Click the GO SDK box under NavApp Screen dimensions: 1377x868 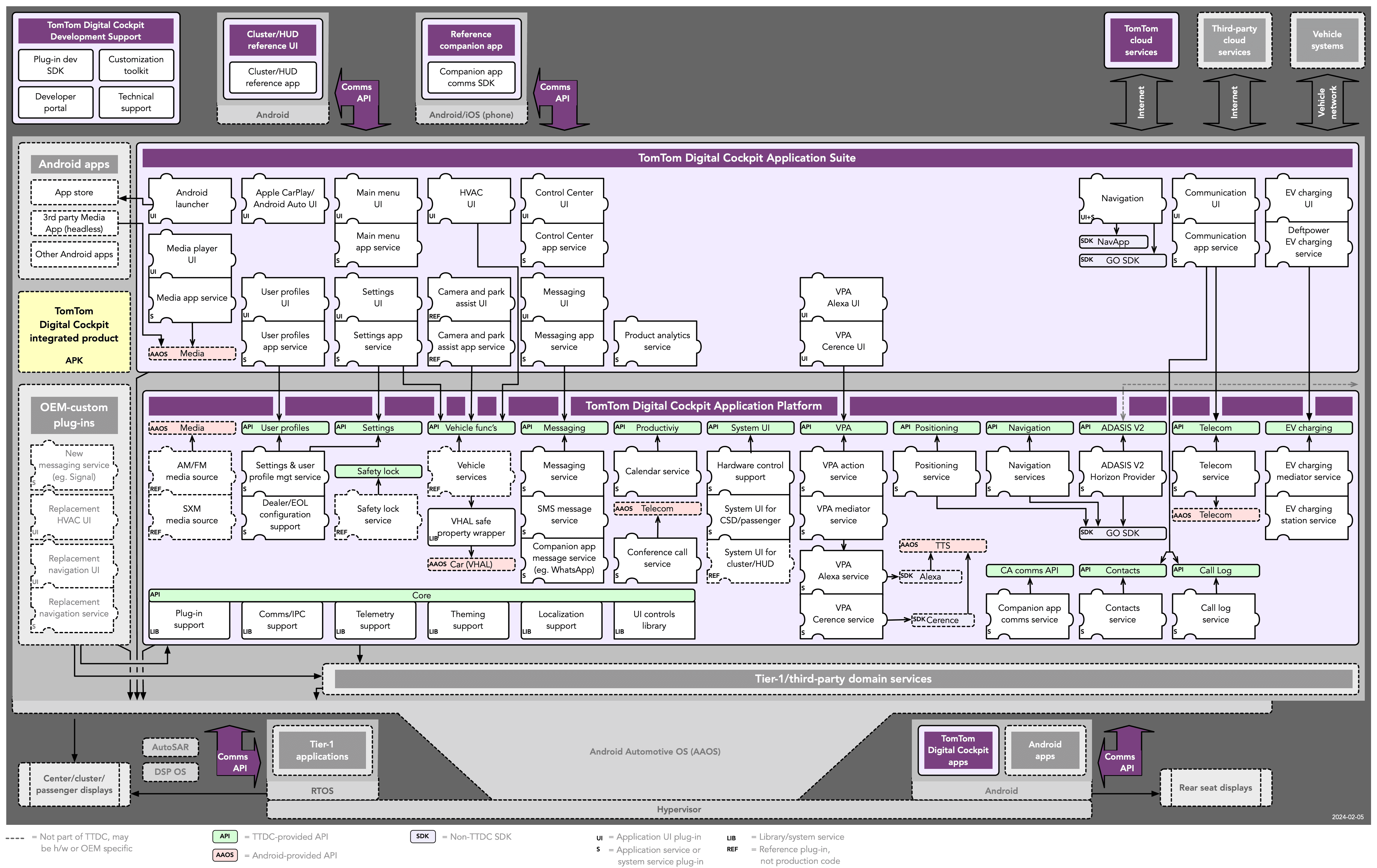(x=1122, y=260)
